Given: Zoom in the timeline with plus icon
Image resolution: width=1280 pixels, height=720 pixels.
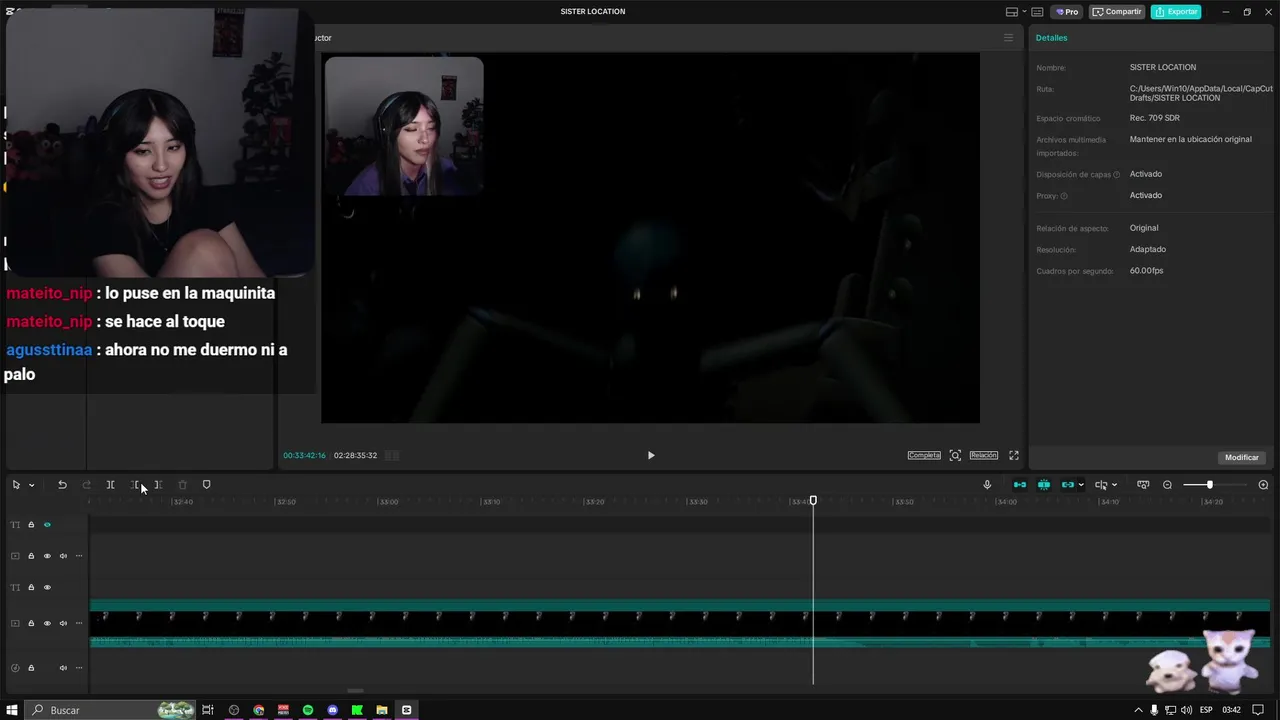Looking at the screenshot, I should click(x=1263, y=485).
